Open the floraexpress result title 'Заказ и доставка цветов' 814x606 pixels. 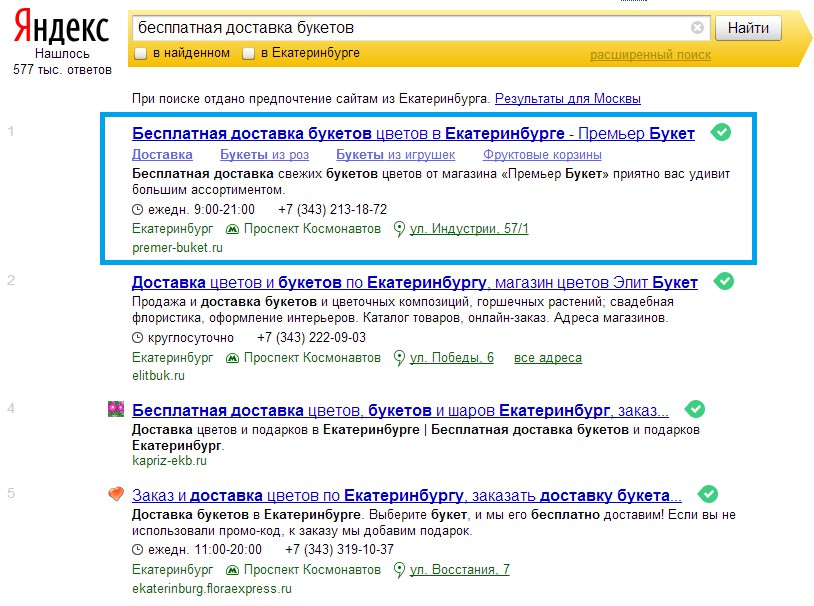click(x=407, y=495)
